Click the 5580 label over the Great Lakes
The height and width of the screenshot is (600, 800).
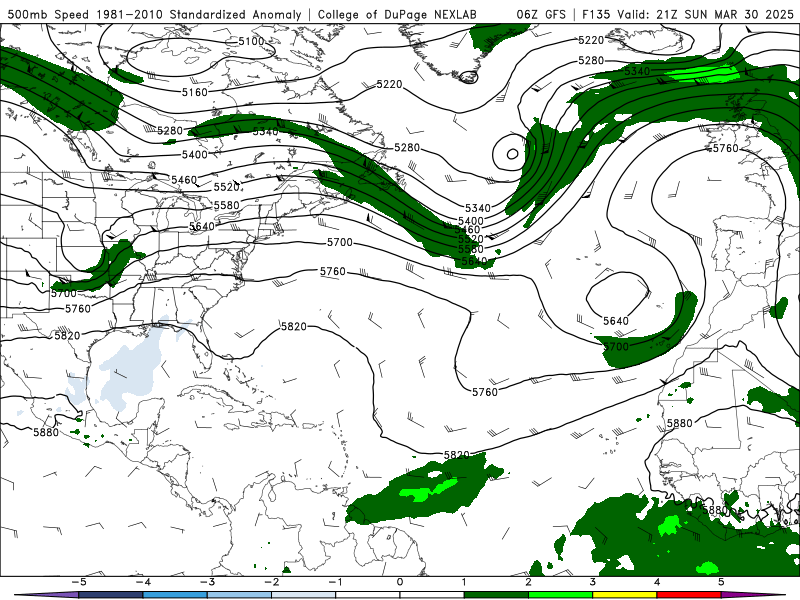tap(227, 205)
